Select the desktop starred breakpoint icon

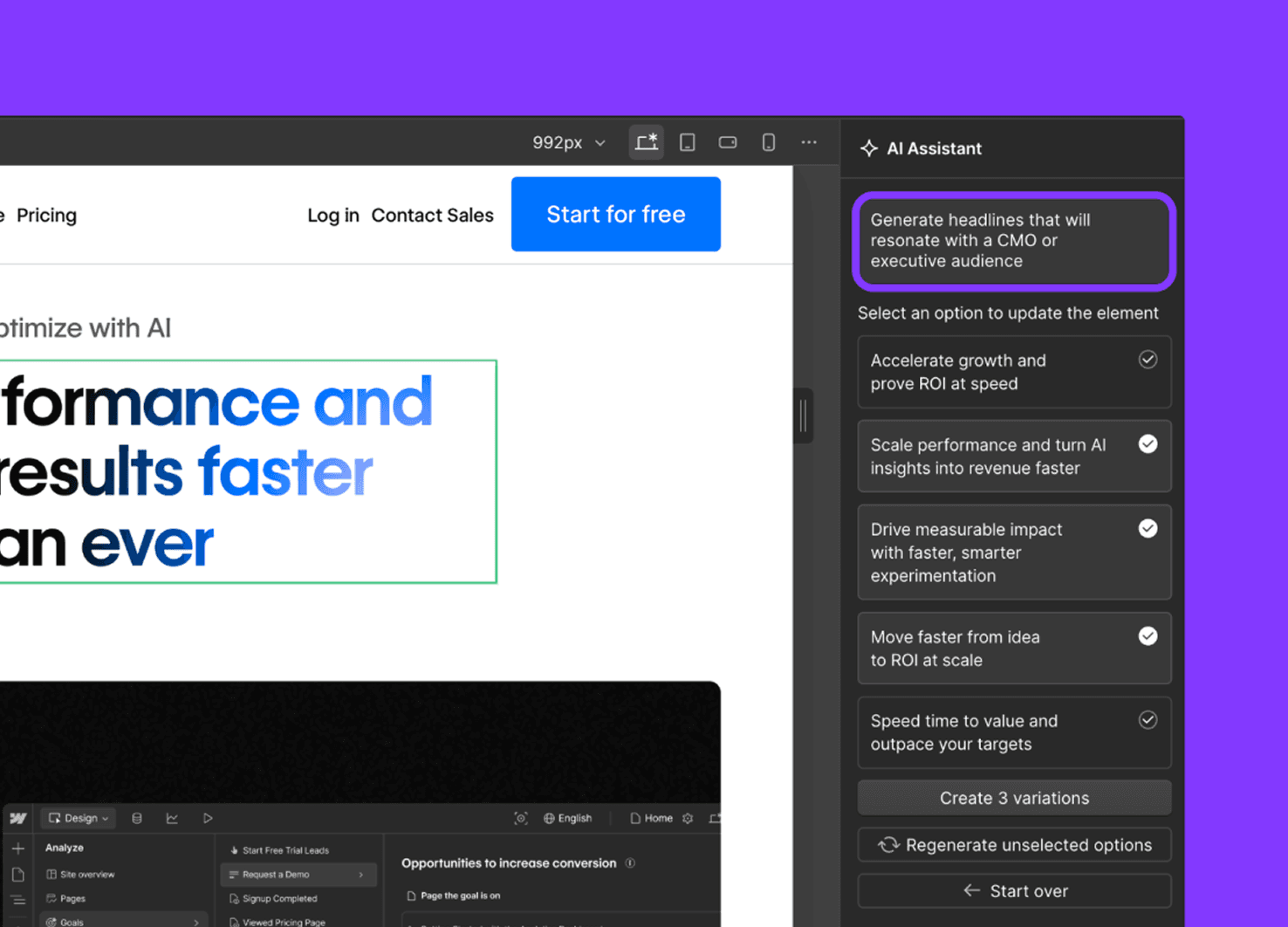(647, 142)
